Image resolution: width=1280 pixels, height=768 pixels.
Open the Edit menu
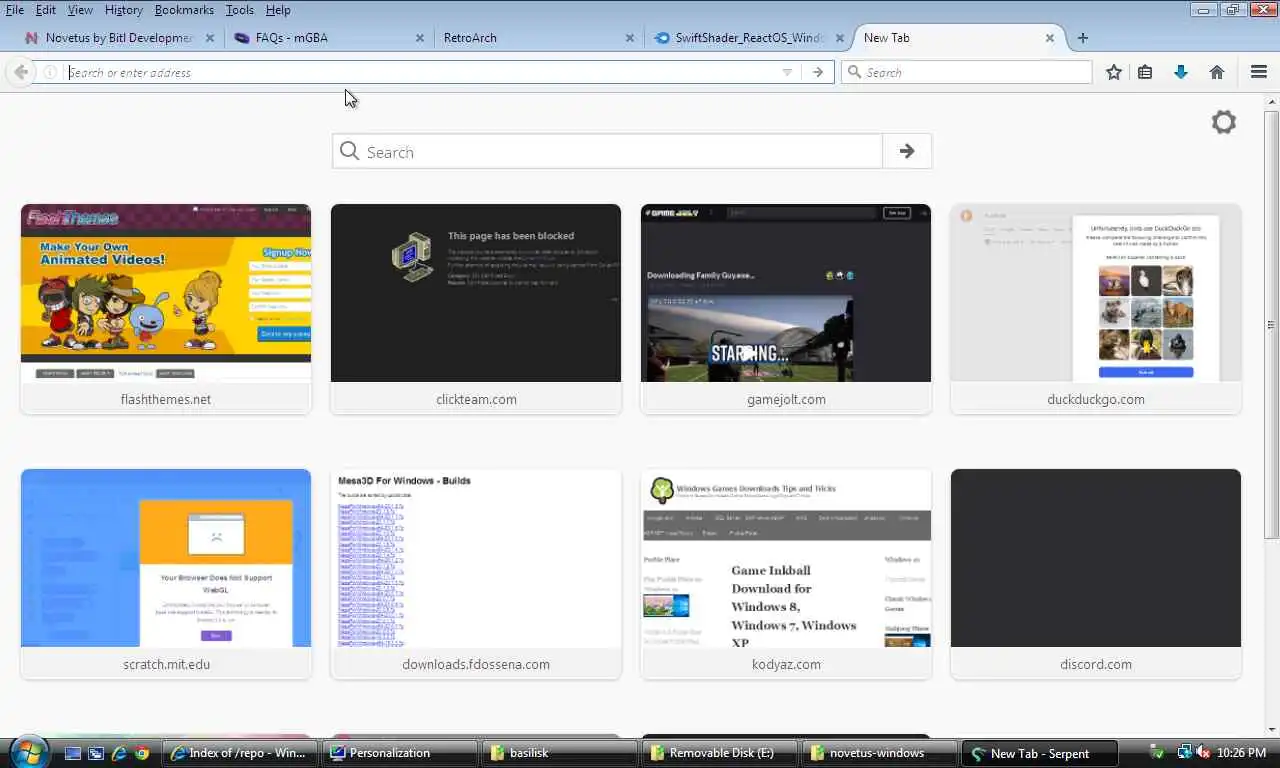[x=46, y=10]
